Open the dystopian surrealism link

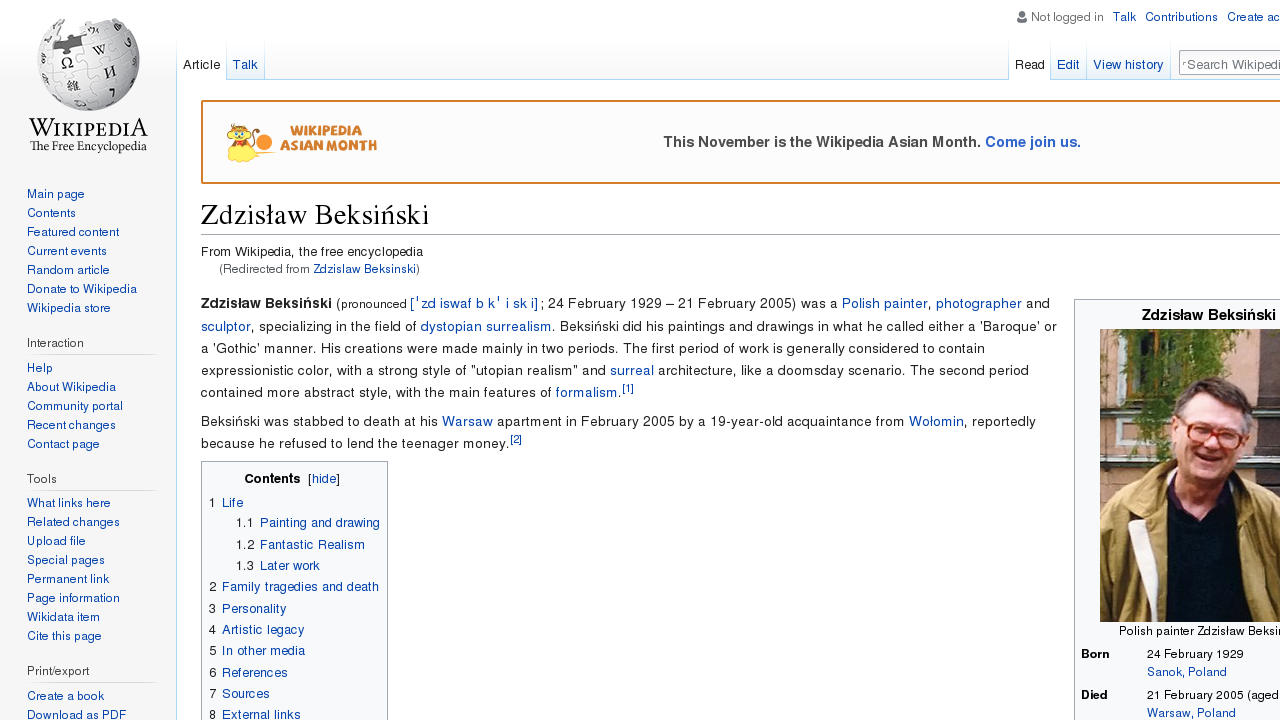tap(486, 326)
